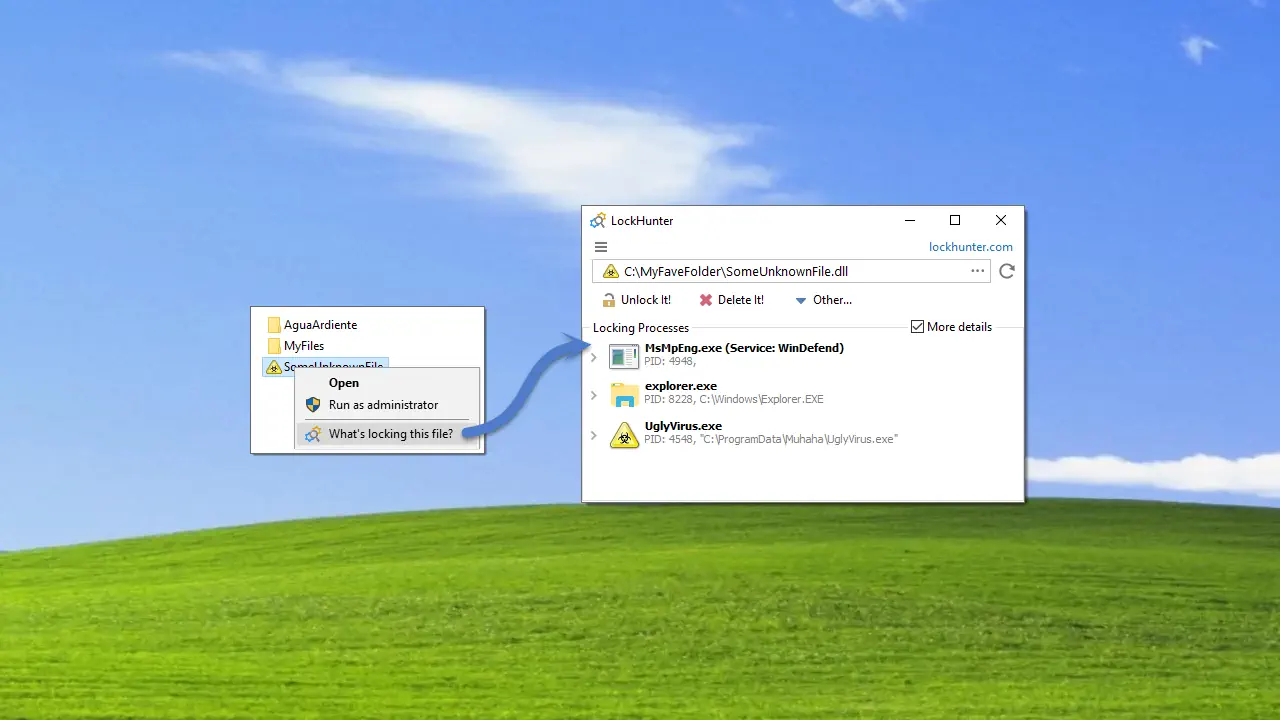Open the Other... dropdown

tap(822, 300)
